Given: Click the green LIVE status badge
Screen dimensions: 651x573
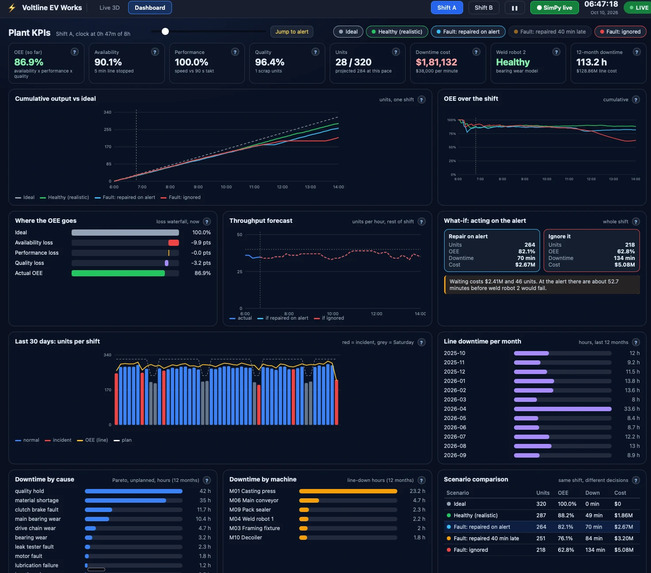Looking at the screenshot, I should tap(638, 8).
